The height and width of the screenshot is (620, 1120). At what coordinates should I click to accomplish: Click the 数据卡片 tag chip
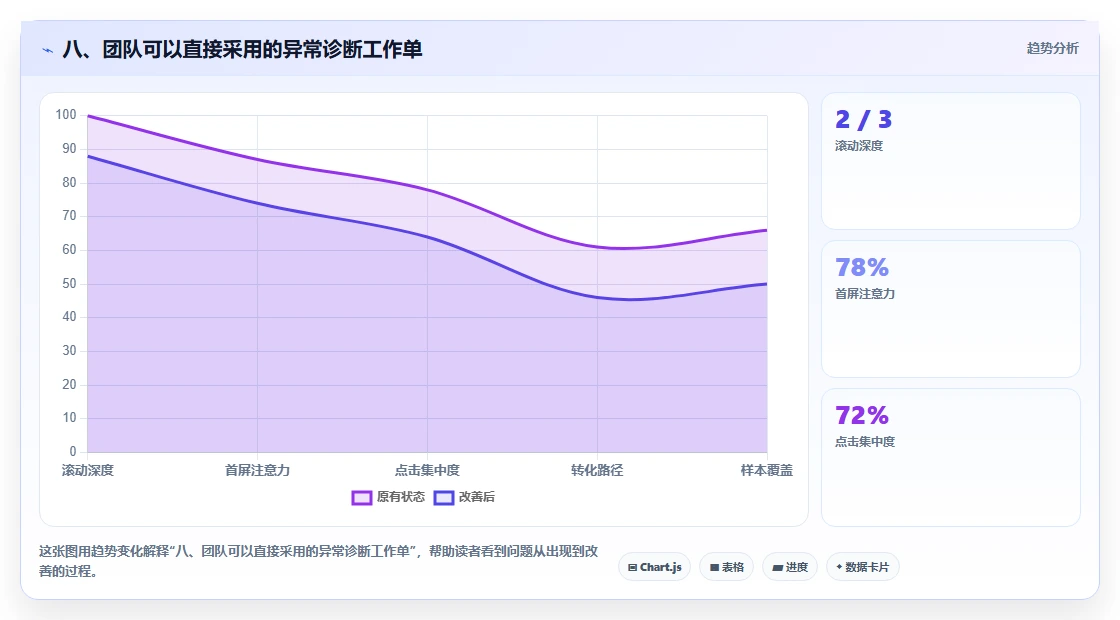(863, 567)
